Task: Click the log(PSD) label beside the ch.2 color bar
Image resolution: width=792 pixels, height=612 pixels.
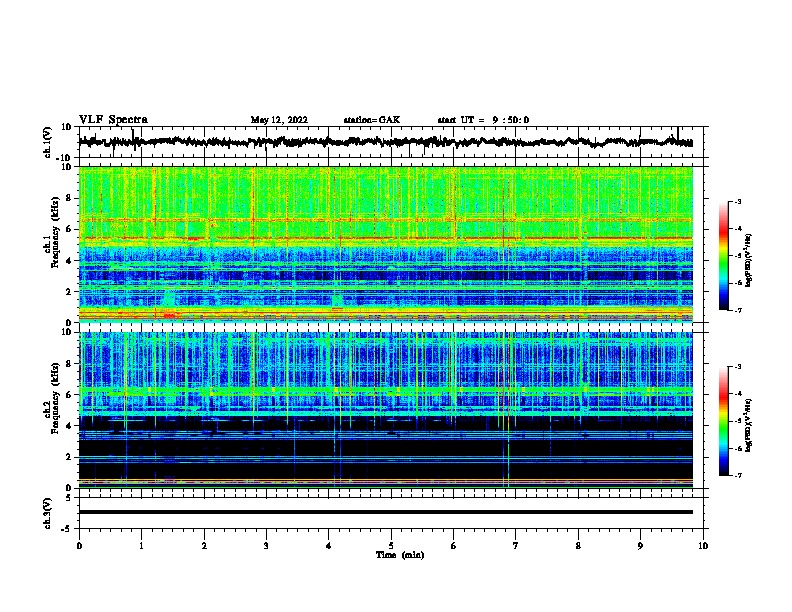Action: (x=748, y=425)
